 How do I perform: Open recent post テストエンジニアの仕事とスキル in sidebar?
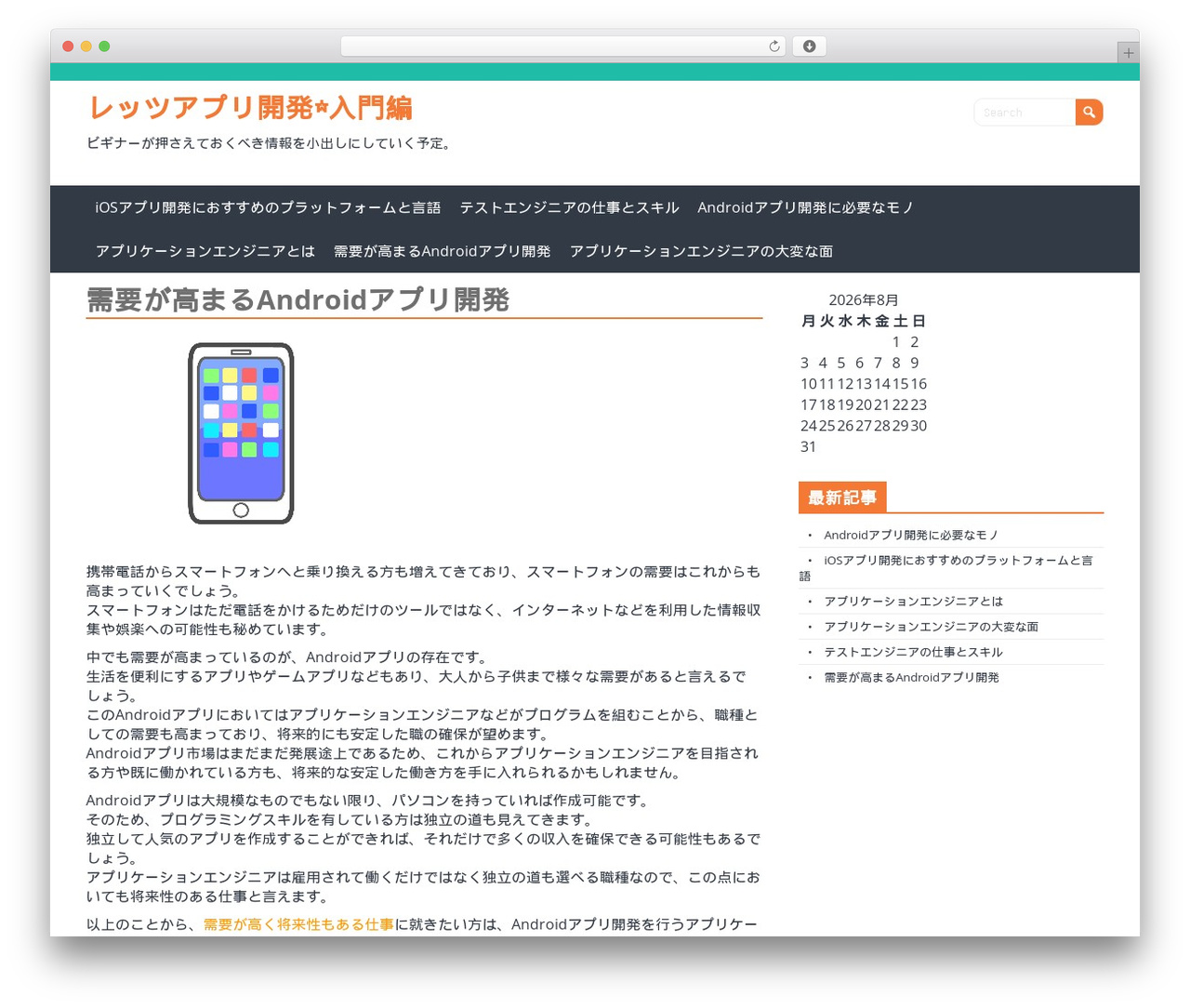(x=913, y=652)
